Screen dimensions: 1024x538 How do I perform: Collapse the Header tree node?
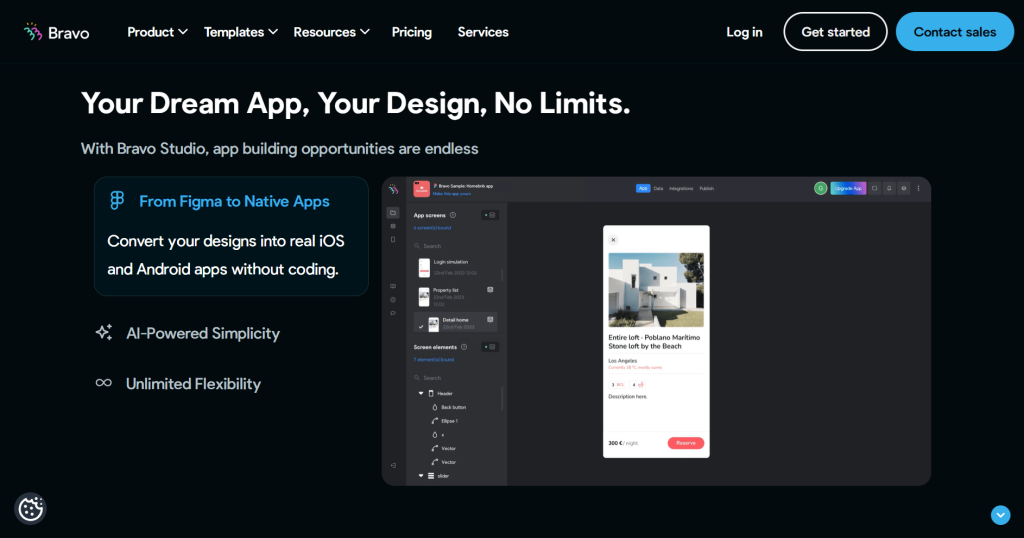[421, 393]
